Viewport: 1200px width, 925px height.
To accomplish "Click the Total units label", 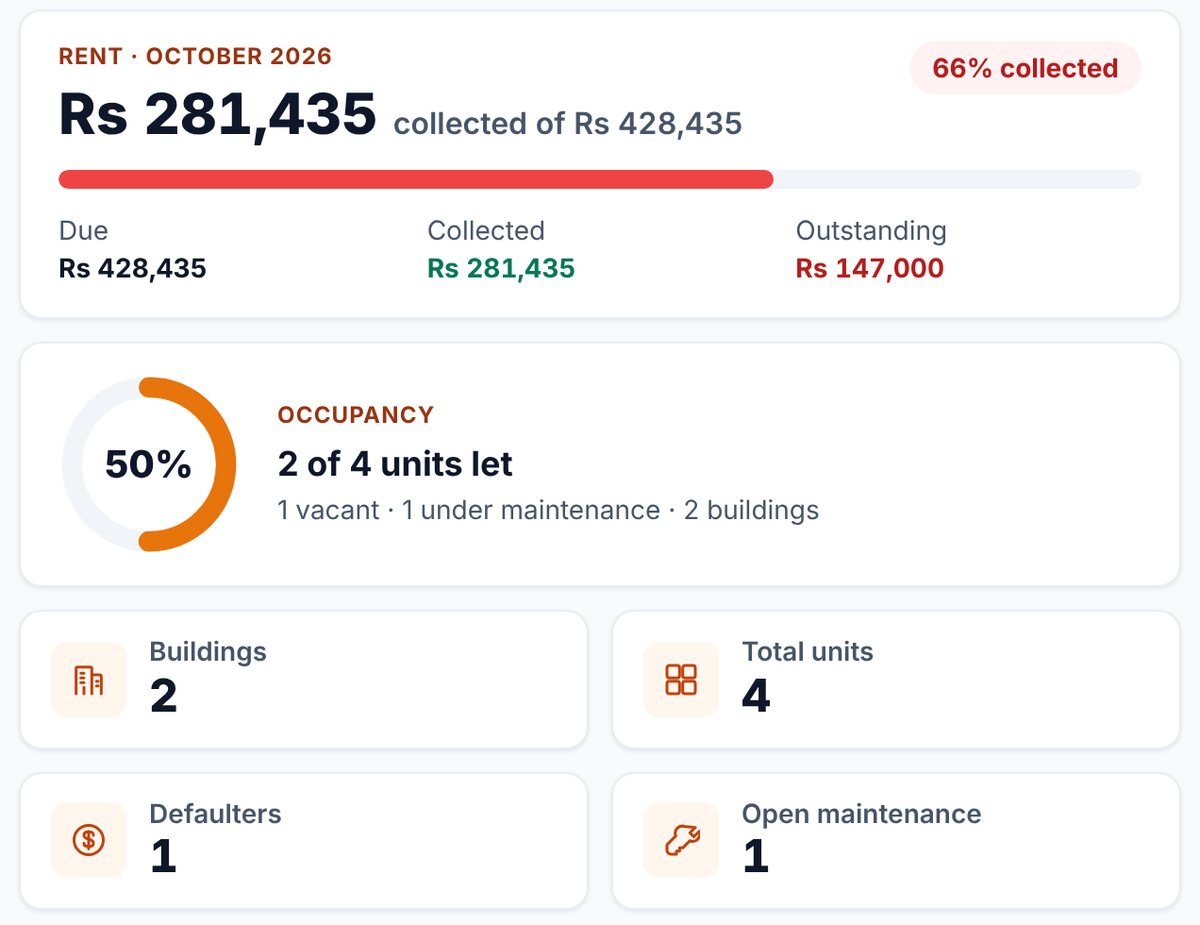I will pos(807,652).
